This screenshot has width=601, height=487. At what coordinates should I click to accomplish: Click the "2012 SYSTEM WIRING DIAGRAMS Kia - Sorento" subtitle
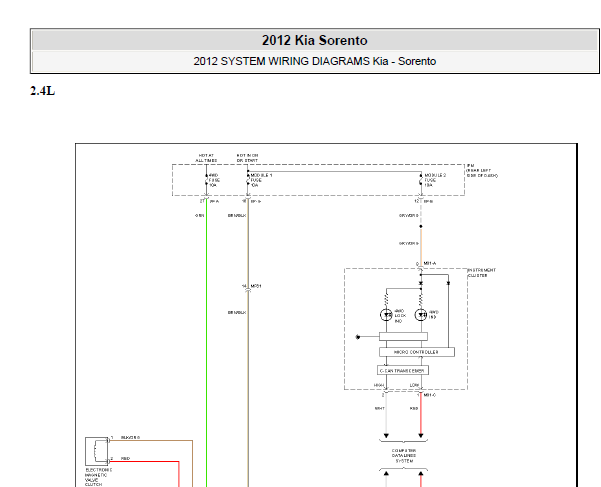(314, 61)
